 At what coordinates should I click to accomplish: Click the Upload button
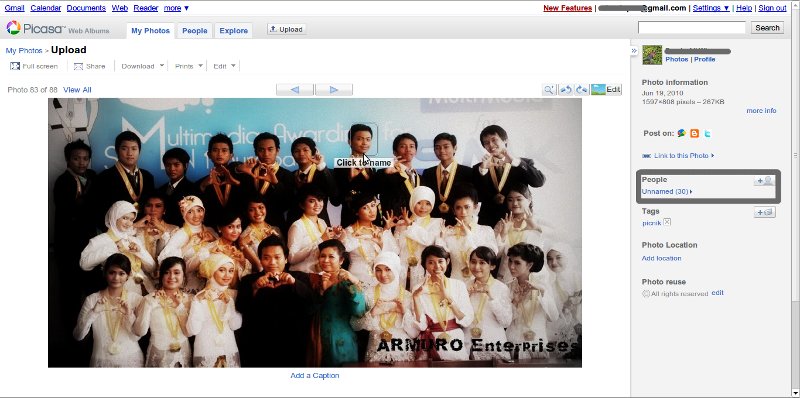286,30
